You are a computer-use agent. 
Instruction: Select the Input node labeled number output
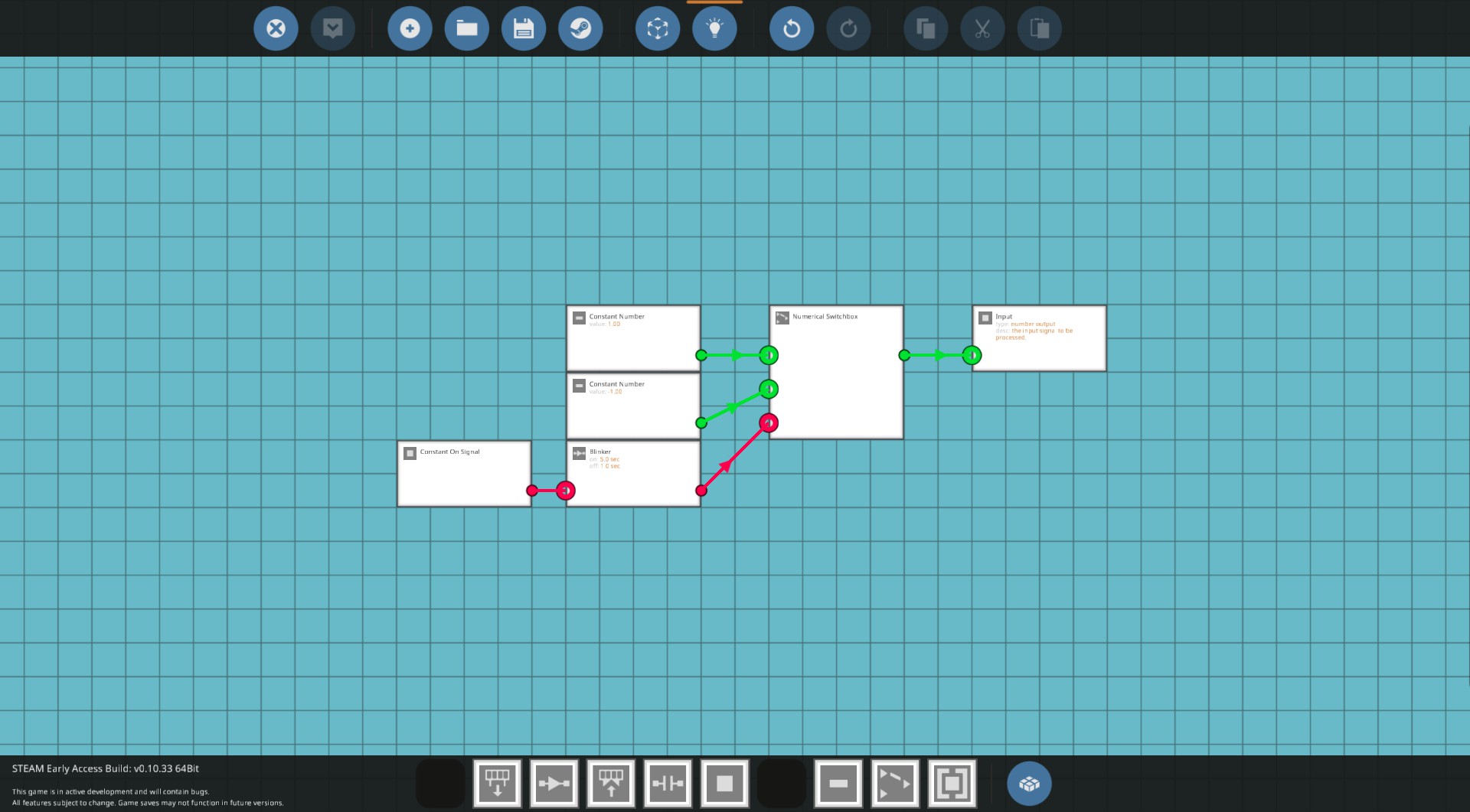[x=1039, y=338]
